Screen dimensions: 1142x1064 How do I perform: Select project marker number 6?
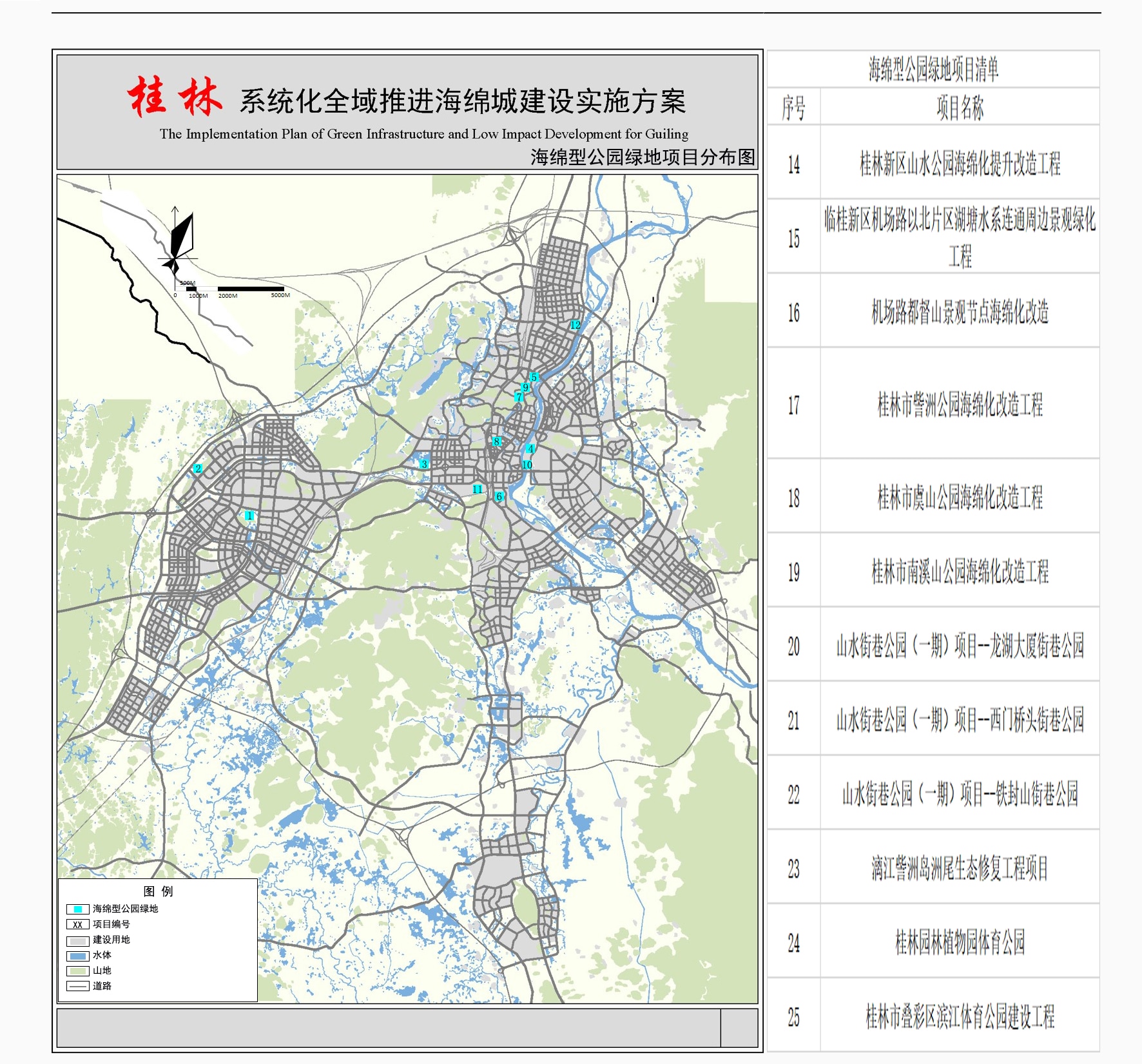(499, 496)
